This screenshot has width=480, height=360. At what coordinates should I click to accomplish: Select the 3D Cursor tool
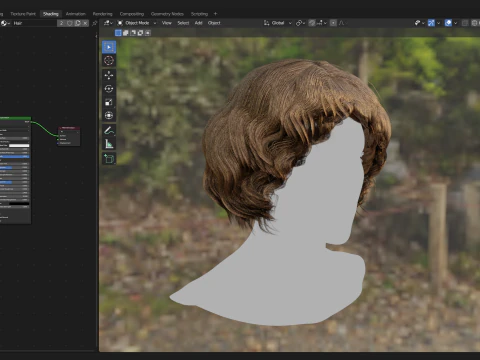(109, 61)
